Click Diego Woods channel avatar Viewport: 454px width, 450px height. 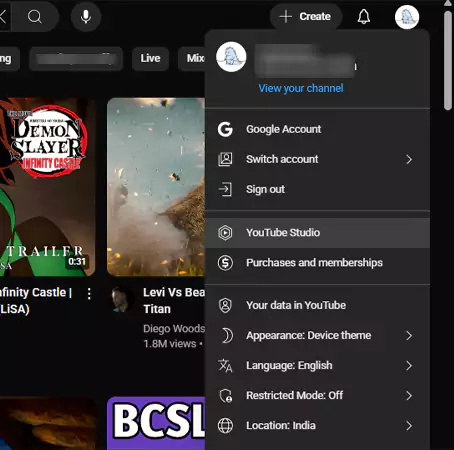pyautogui.click(x=121, y=300)
